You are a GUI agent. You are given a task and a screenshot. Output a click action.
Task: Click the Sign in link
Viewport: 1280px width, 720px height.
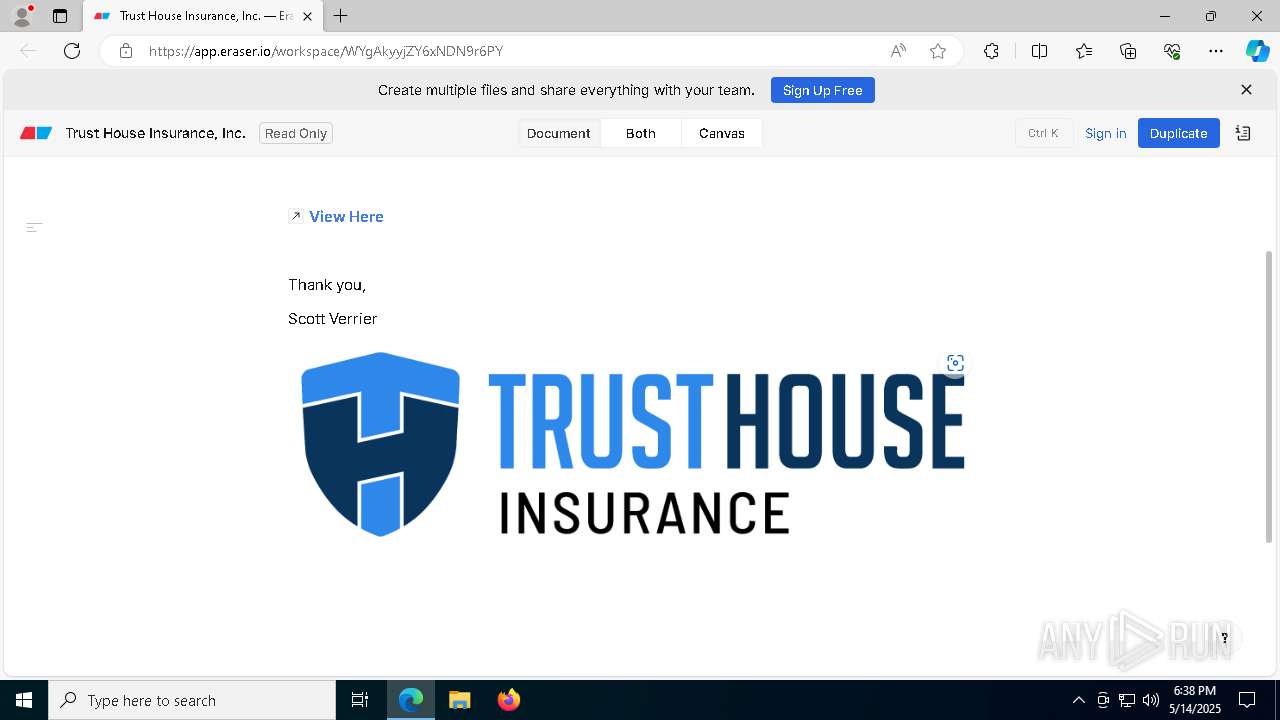tap(1106, 133)
